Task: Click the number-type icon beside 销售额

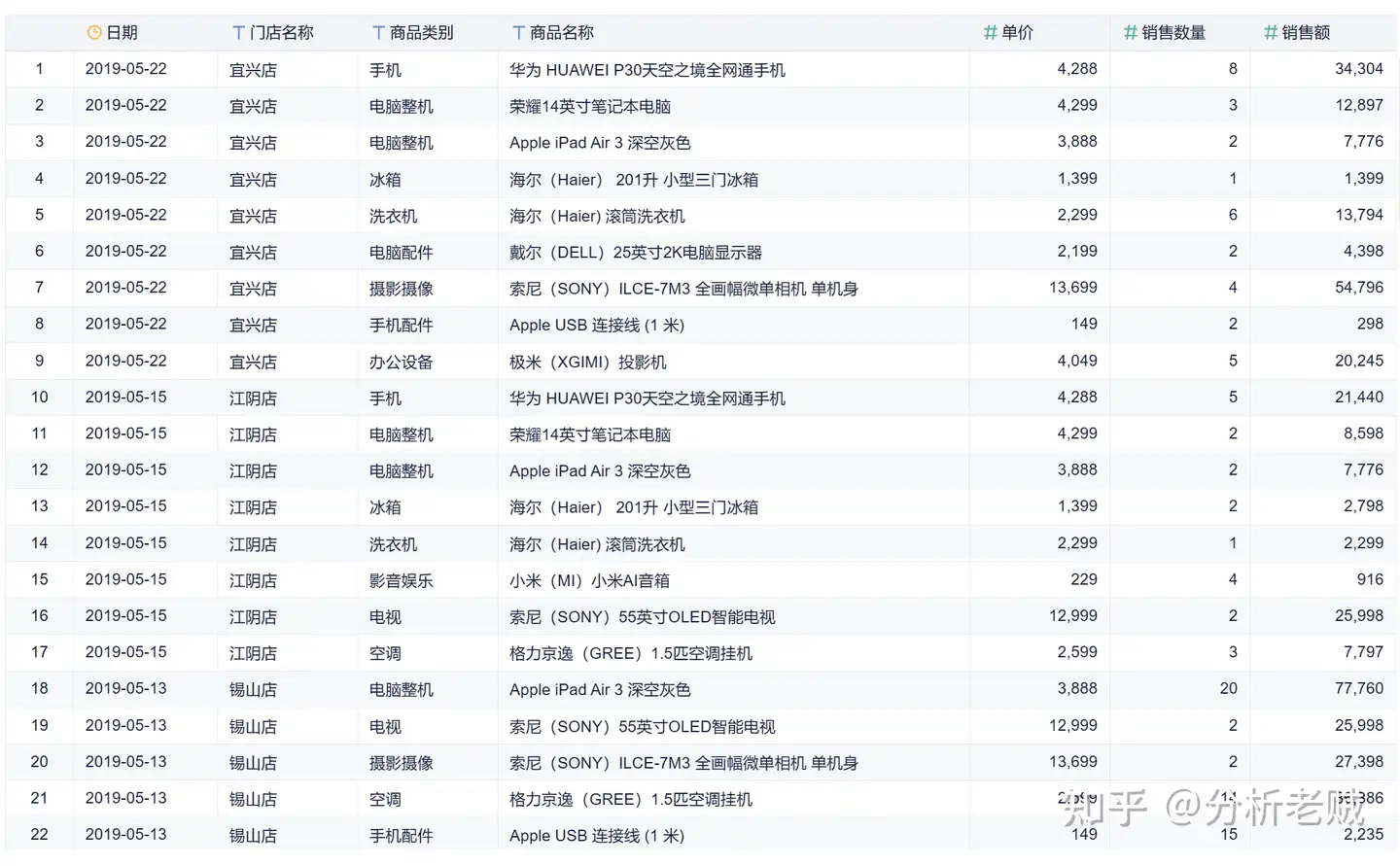Action: [1270, 33]
